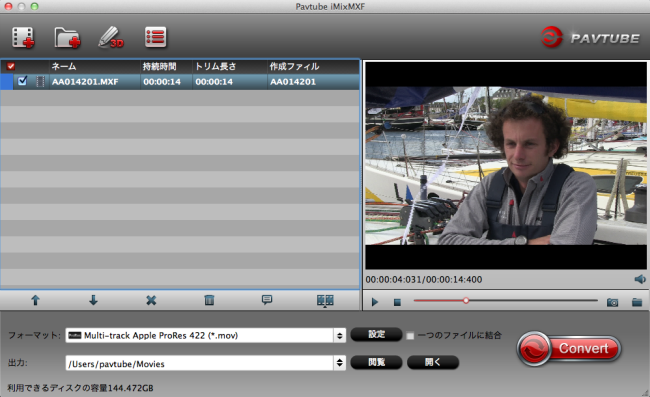Click the split video icon
This screenshot has height=397, width=650.
tap(325, 300)
